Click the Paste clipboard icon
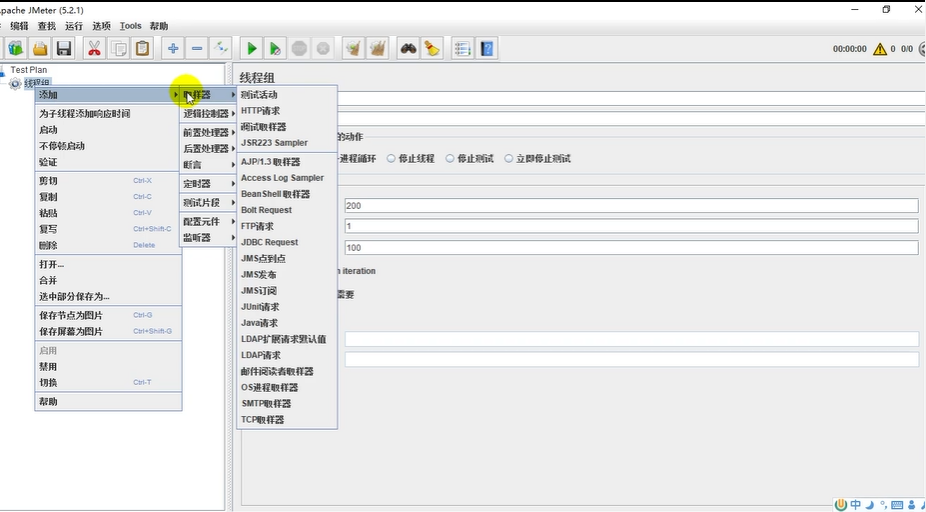 point(142,48)
